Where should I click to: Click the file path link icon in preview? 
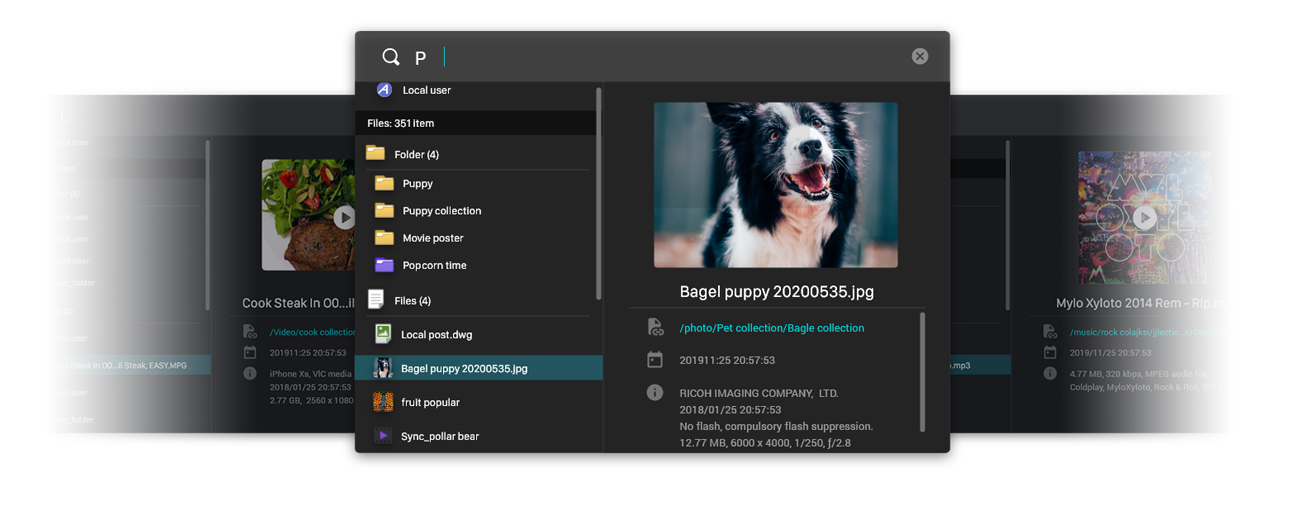click(x=655, y=327)
